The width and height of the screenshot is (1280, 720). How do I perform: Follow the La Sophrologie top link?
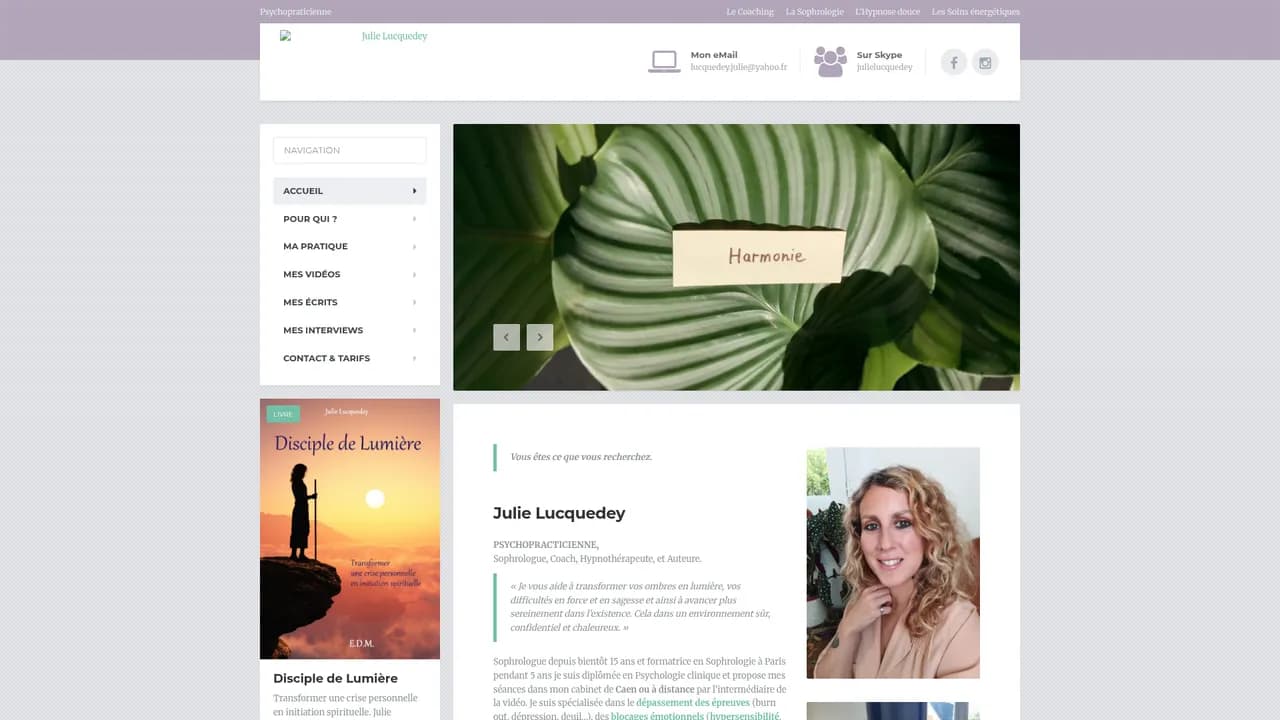(x=815, y=12)
